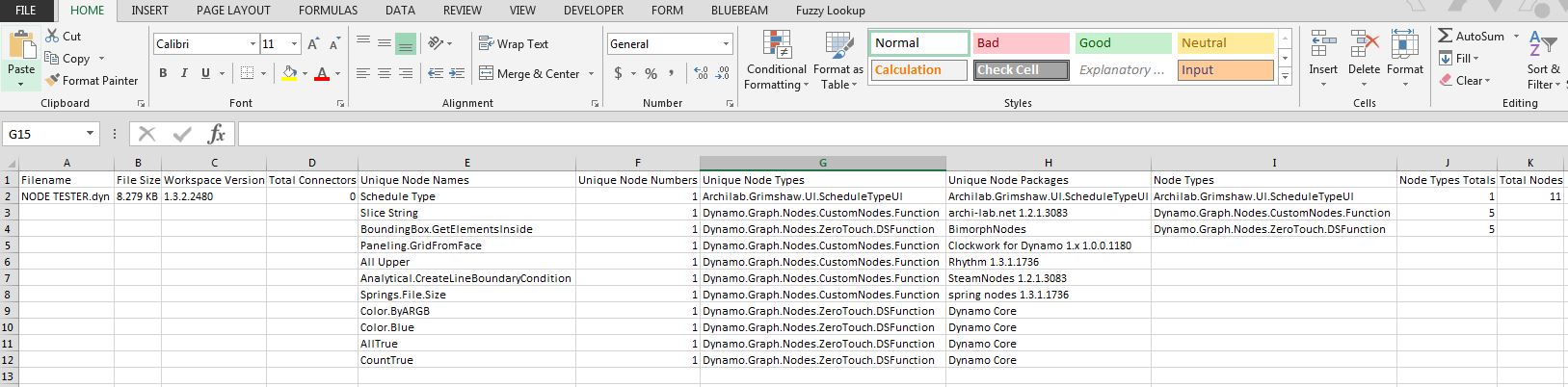The height and width of the screenshot is (387, 1568).
Task: Apply yellow fill color bucket
Action: (x=288, y=73)
